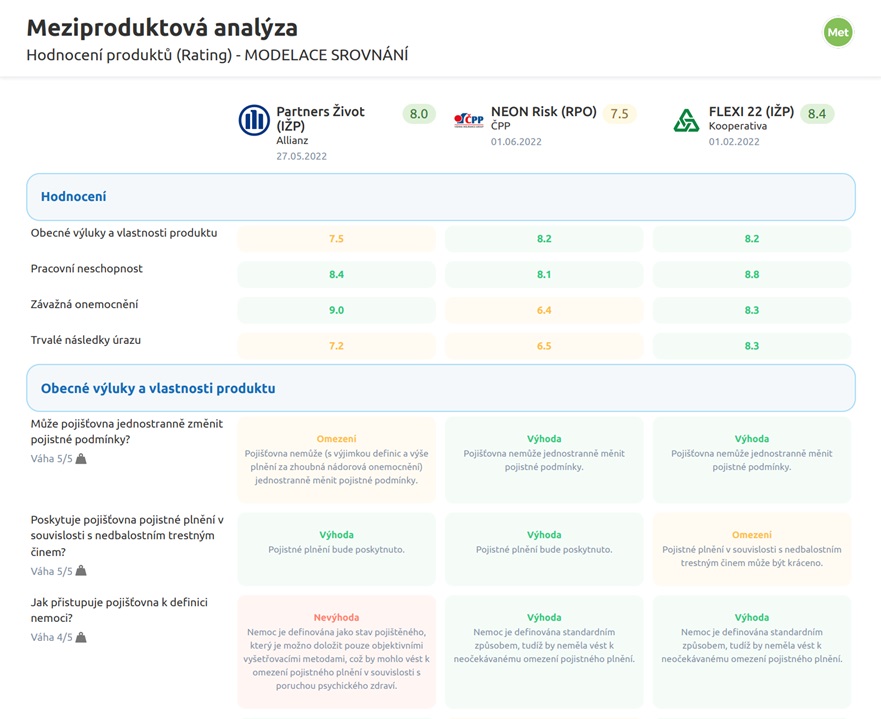Click the 6.4 score for Závažná onemocnění
The width and height of the screenshot is (881, 719).
(x=544, y=310)
